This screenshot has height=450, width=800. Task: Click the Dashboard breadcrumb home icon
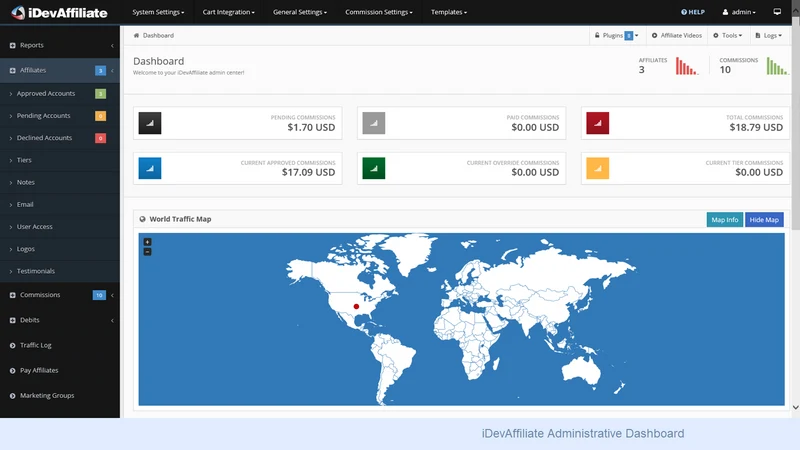point(136,35)
